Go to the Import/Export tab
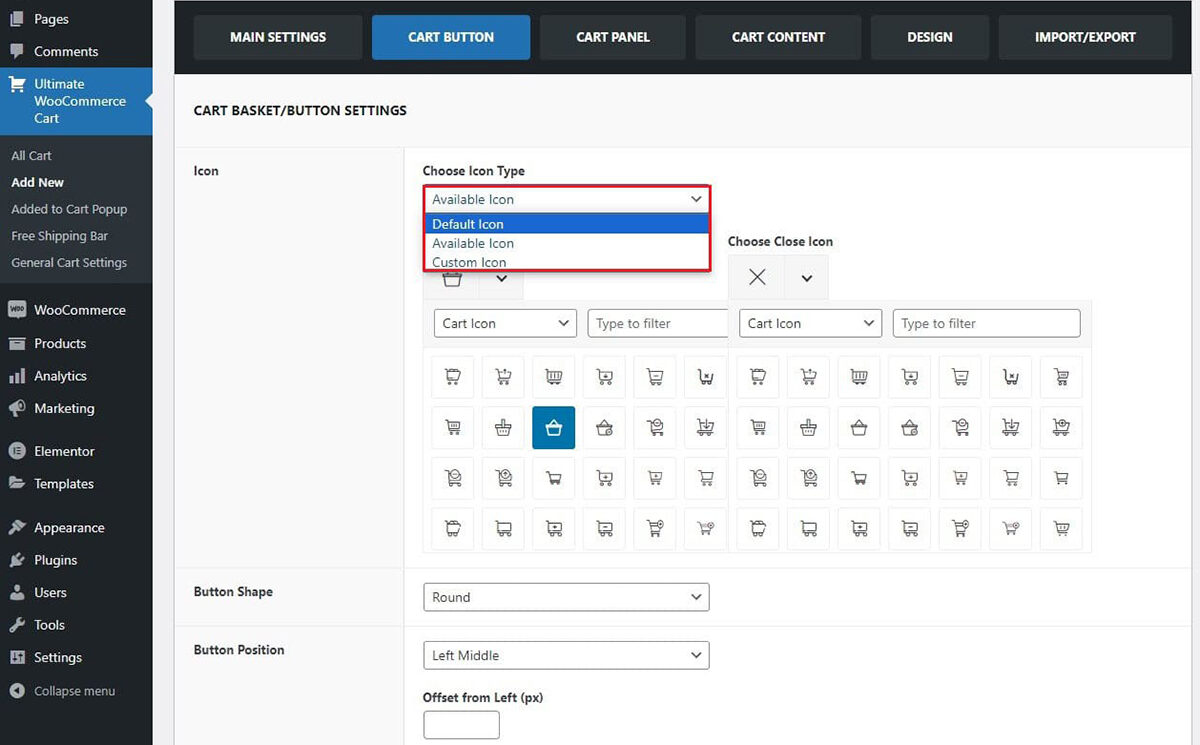This screenshot has height=745, width=1200. (1085, 37)
